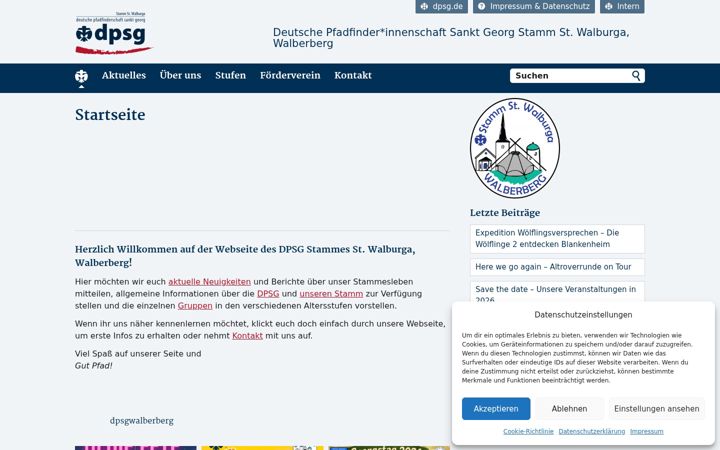Follow the 'DPSG' link in the welcome text
The height and width of the screenshot is (450, 720).
click(x=268, y=293)
